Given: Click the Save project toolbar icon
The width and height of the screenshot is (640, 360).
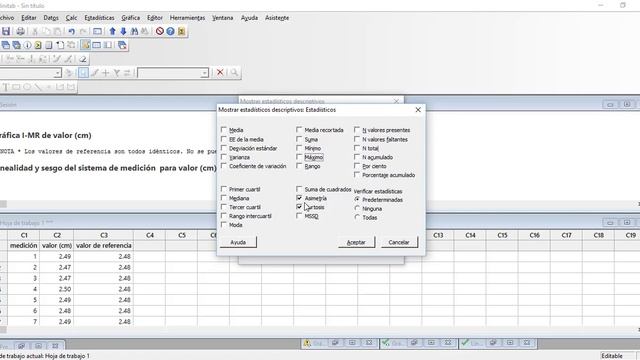Looking at the screenshot, I should [x=6, y=31].
